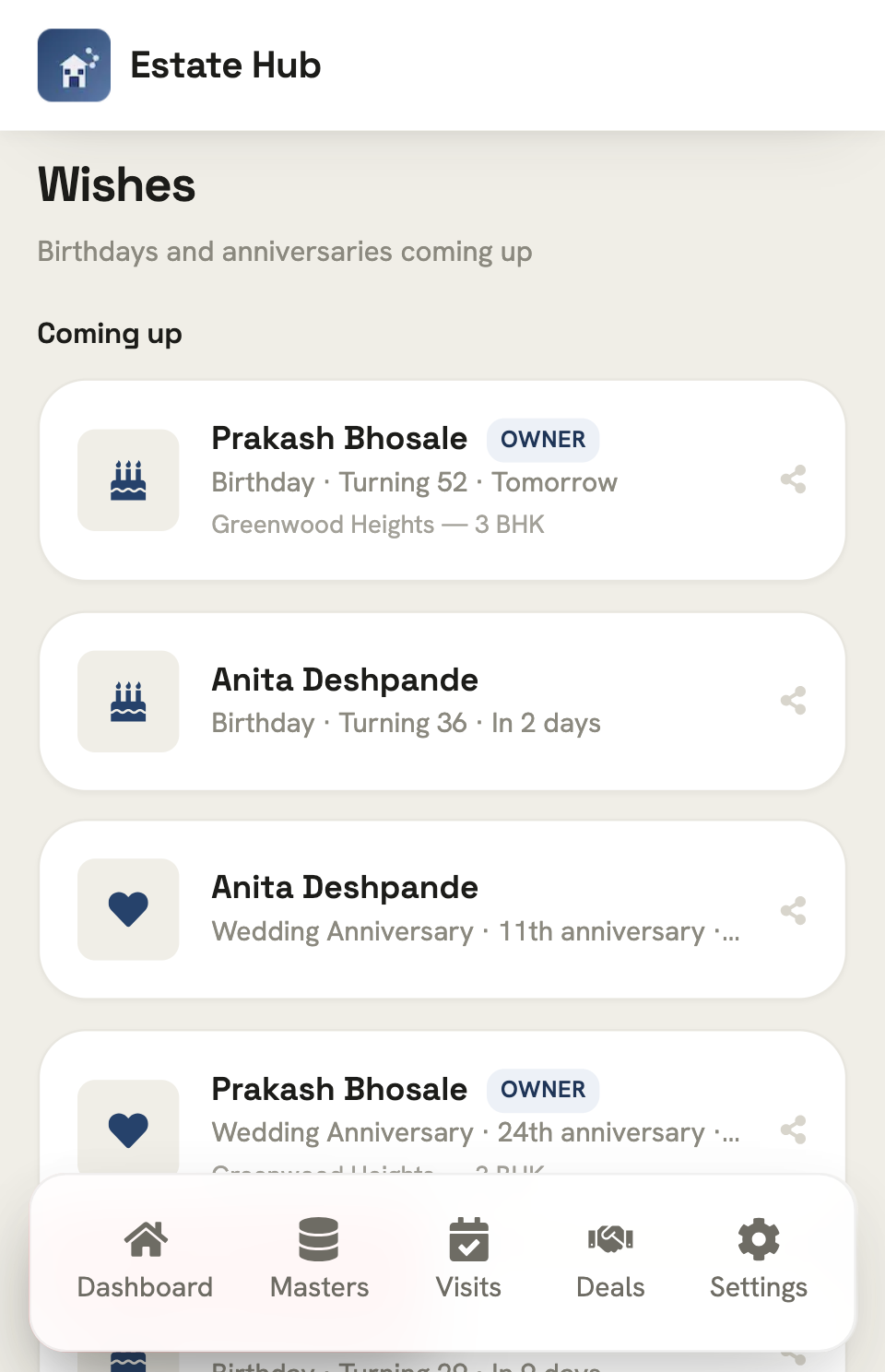Open Prakash Bhosale's birthday card
This screenshot has height=1372, width=885.
[x=442, y=480]
